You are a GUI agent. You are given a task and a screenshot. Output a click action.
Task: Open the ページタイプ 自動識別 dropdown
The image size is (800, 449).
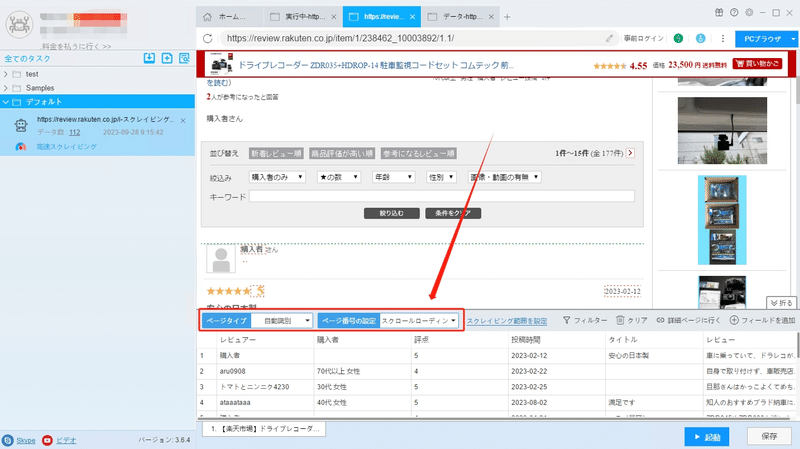[x=282, y=320]
